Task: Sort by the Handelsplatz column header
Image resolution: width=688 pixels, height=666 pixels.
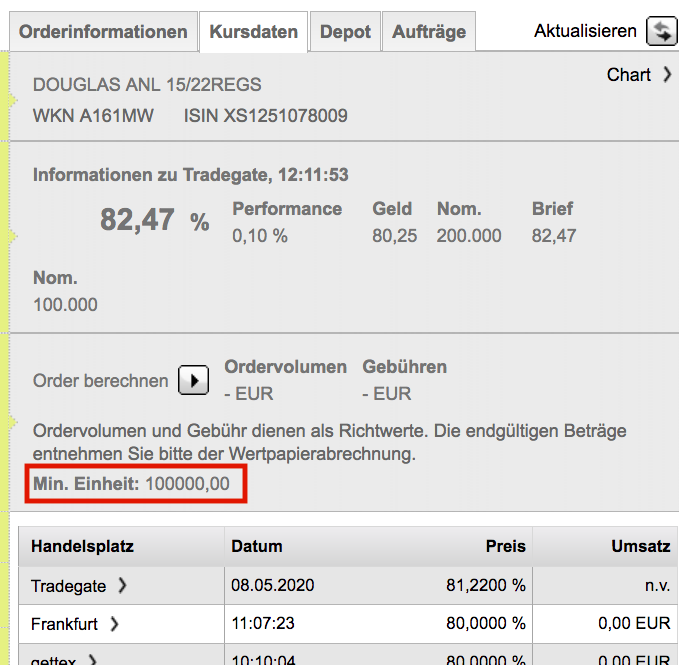Action: (x=82, y=547)
